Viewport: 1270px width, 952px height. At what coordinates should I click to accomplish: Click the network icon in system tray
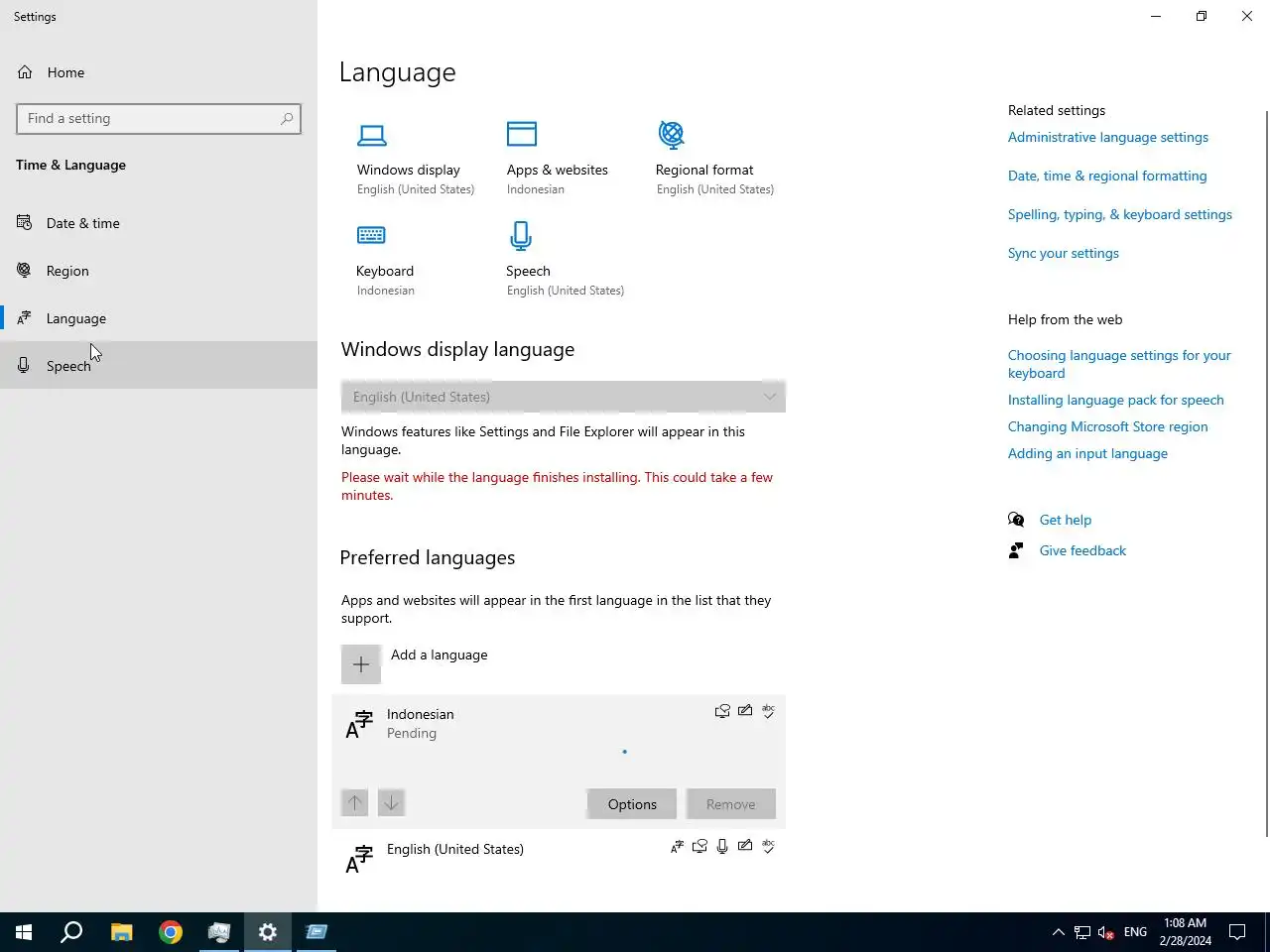(1082, 932)
